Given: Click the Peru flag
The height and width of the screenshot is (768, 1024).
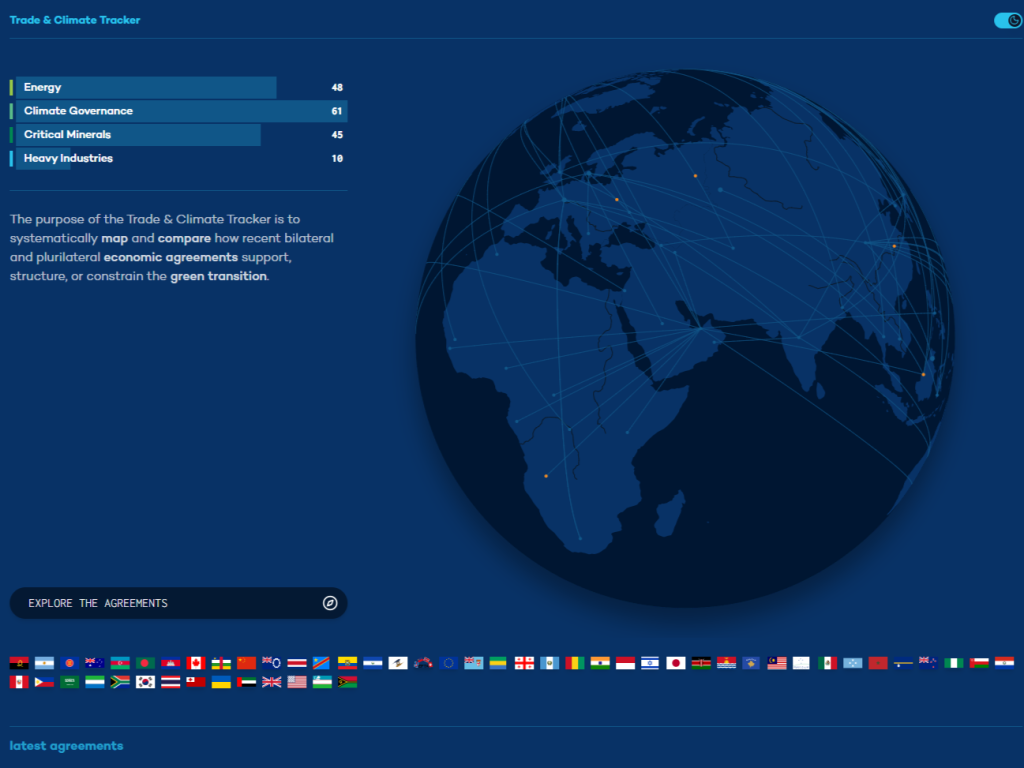Looking at the screenshot, I should tap(19, 682).
